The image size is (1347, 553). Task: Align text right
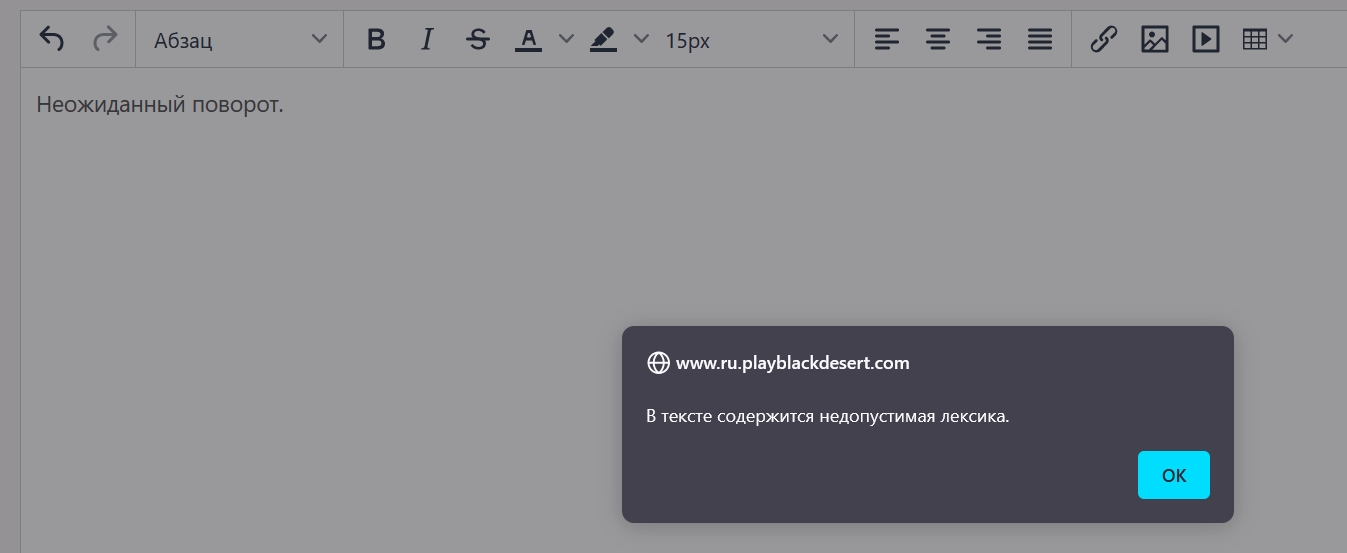989,40
